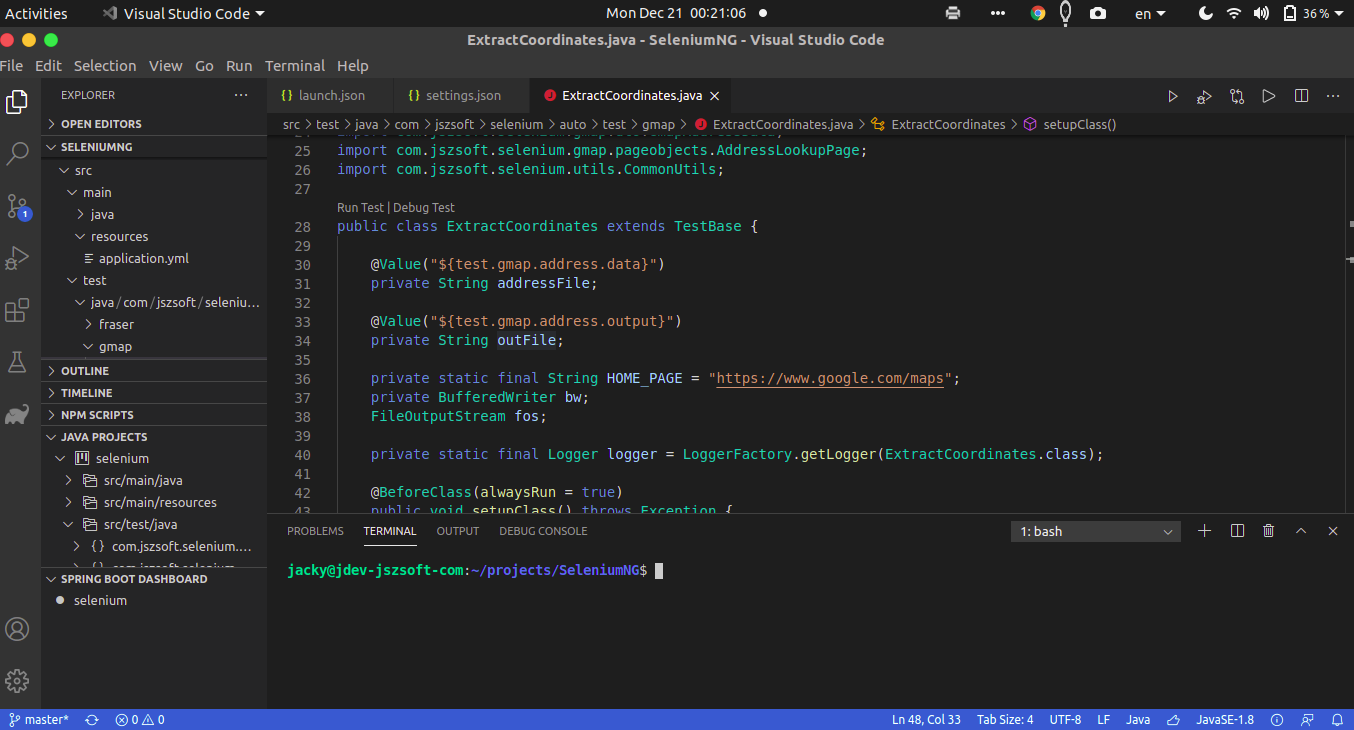Collapse the SPRING BOOT DASHBOARD section
1354x730 pixels.
[154, 579]
